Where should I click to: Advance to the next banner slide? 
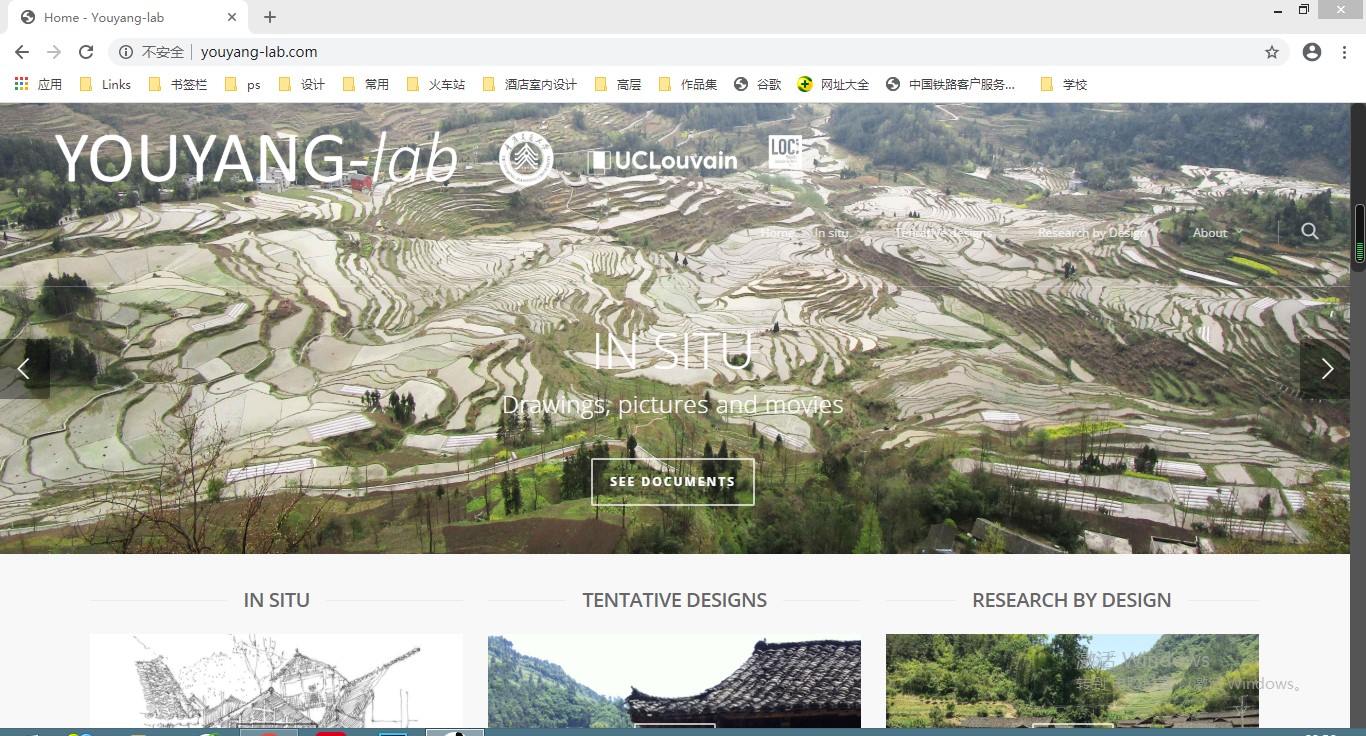click(1326, 369)
